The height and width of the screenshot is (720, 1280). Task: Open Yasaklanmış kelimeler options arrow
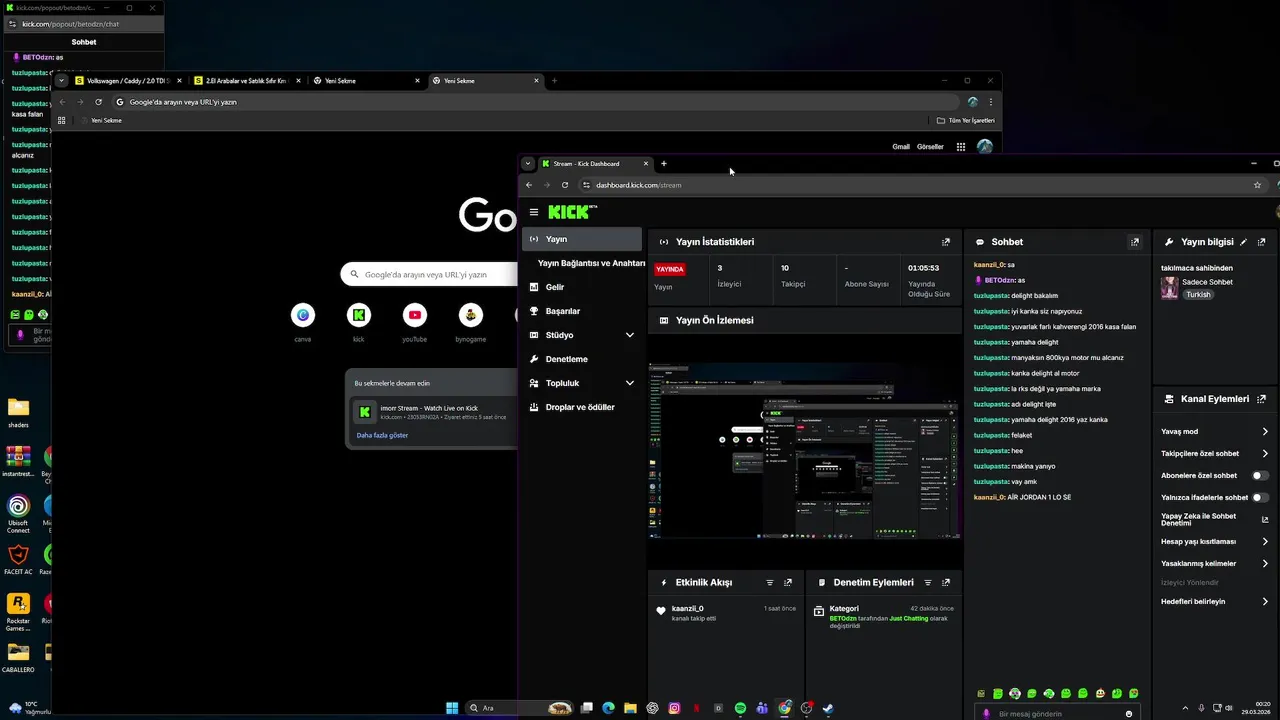click(x=1265, y=564)
